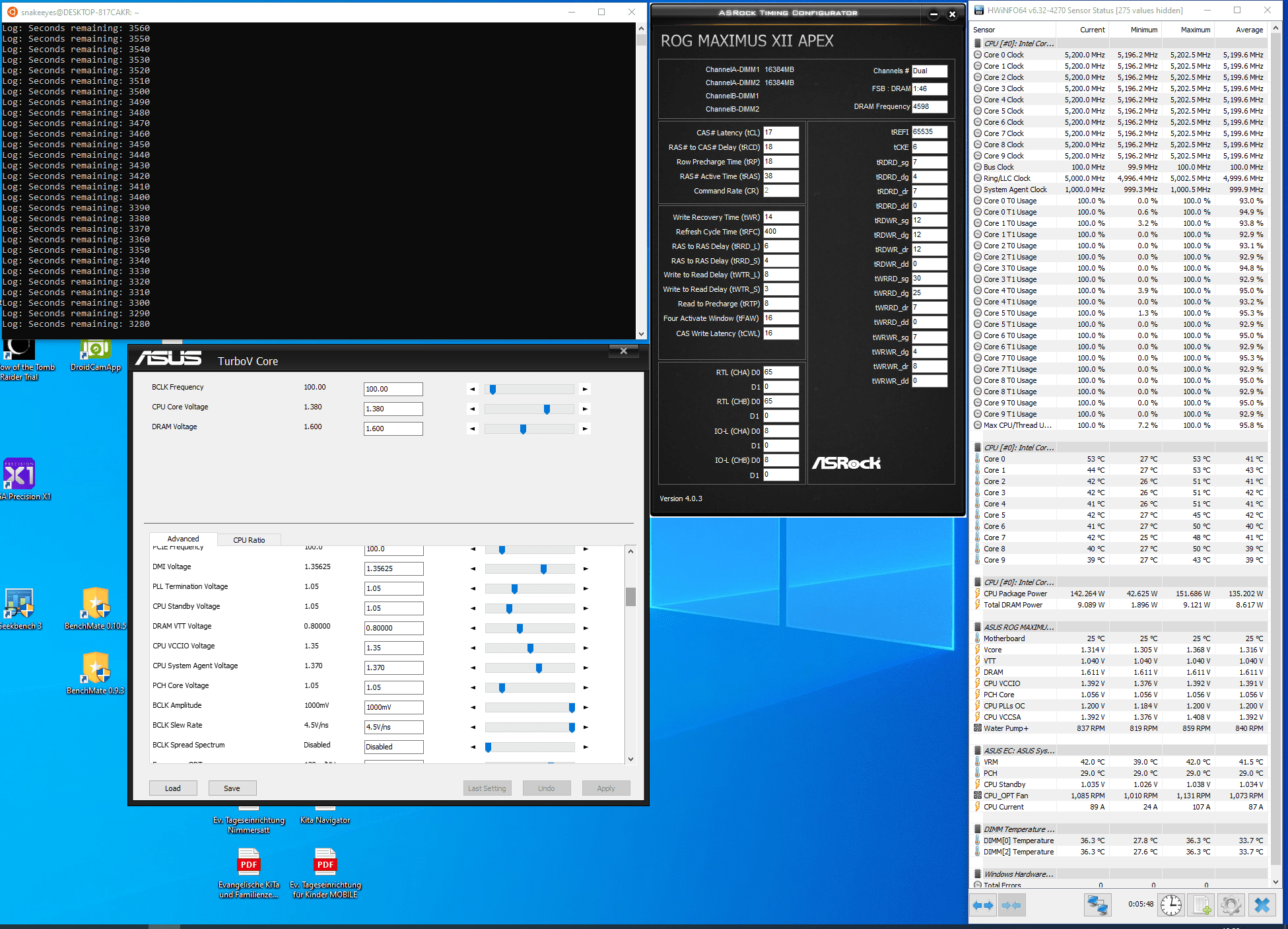Click the Apply button in TurboV

coord(606,788)
